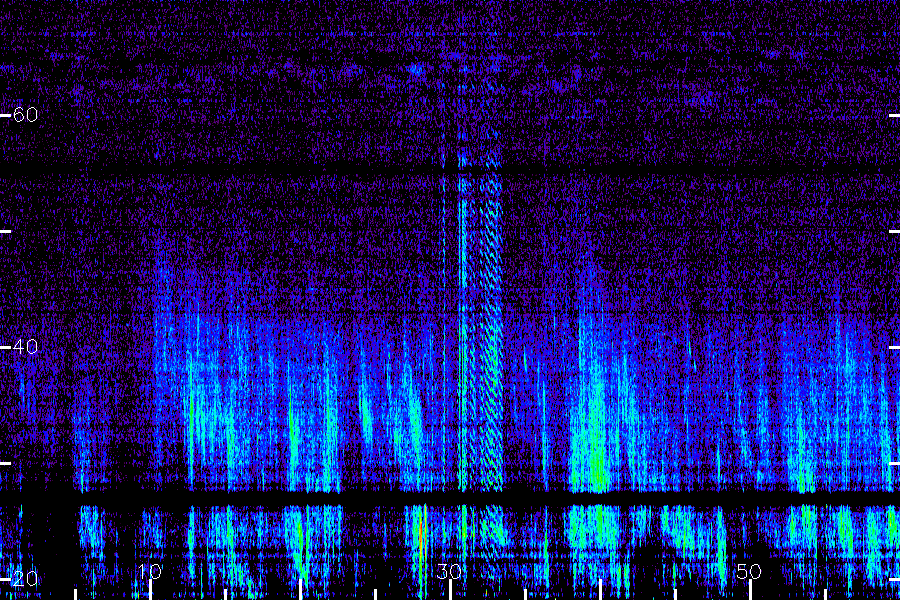Image resolution: width=900 pixels, height=600 pixels.
Task: Click the 40 frequency axis label
Action: (x=25, y=347)
